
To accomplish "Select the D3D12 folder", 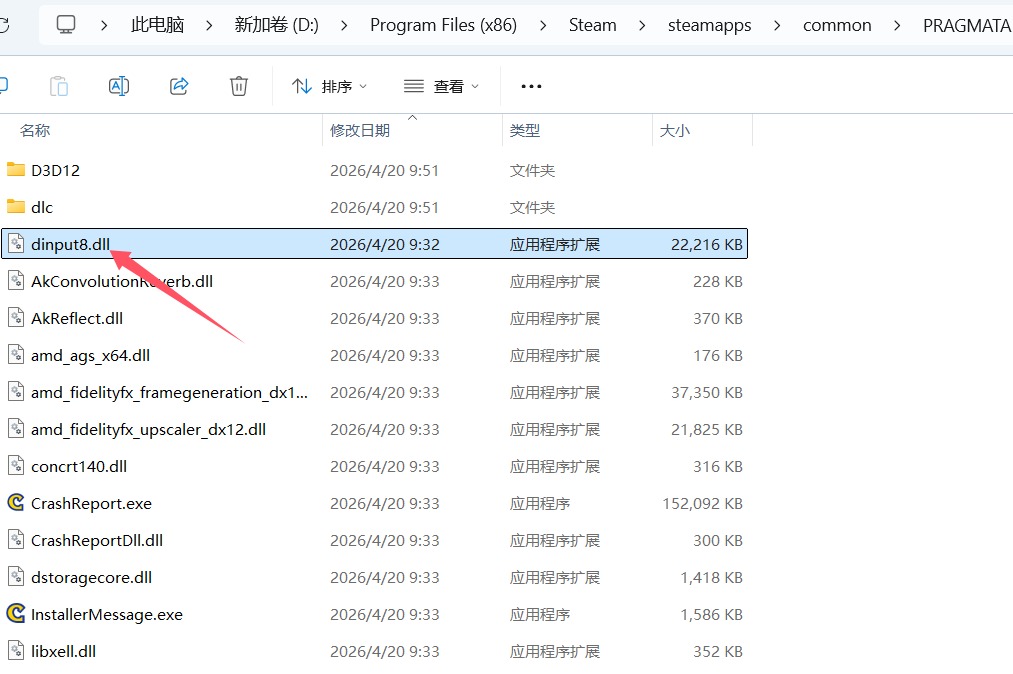I will pyautogui.click(x=55, y=170).
